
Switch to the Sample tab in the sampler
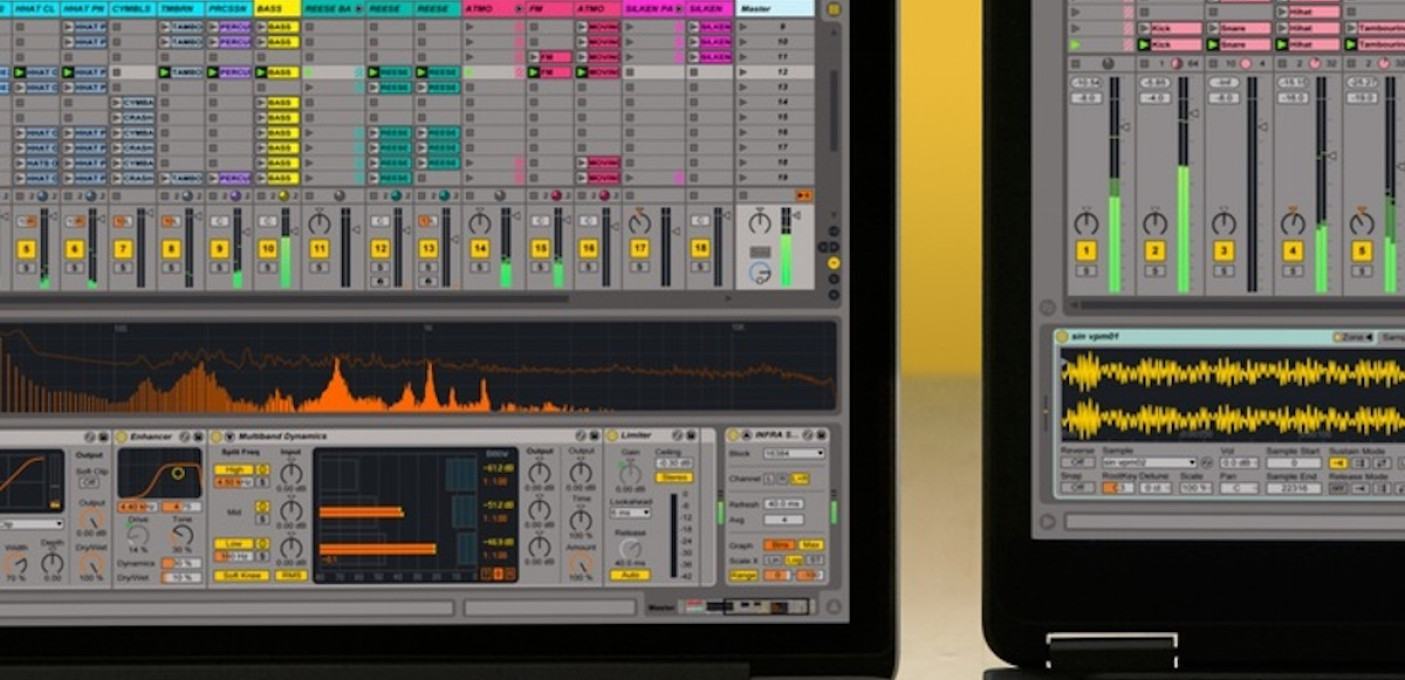pos(1394,336)
